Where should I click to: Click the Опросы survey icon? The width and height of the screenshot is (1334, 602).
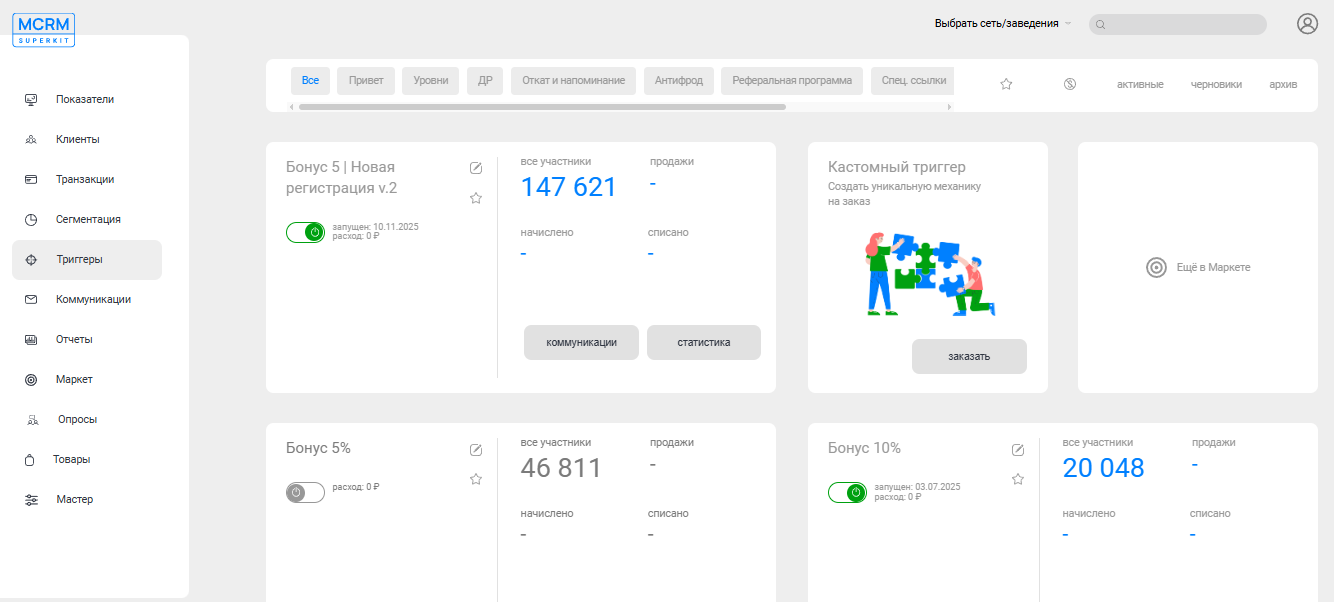tap(32, 419)
